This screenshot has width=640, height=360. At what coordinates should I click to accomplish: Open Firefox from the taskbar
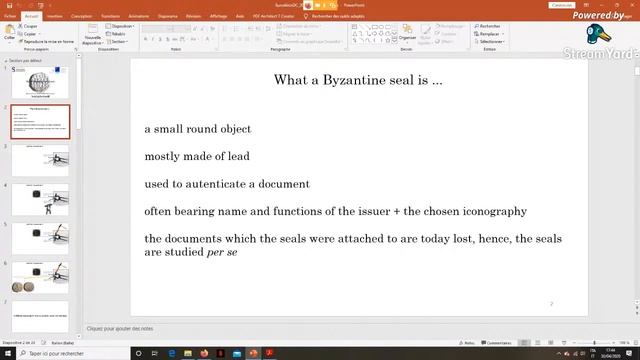click(204, 353)
